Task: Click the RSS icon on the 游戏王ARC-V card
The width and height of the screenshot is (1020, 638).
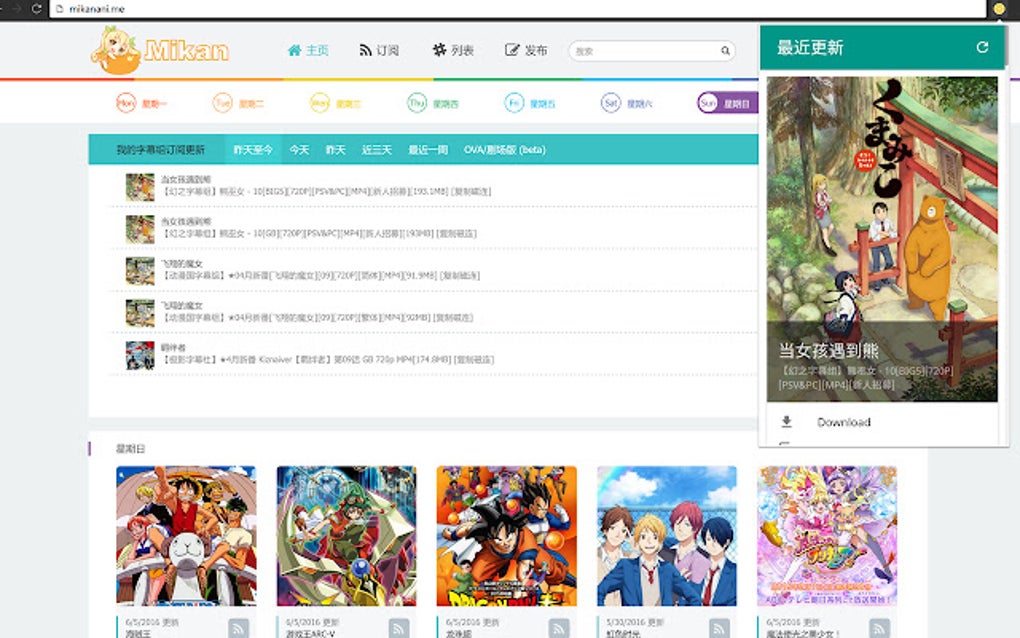Action: (399, 627)
